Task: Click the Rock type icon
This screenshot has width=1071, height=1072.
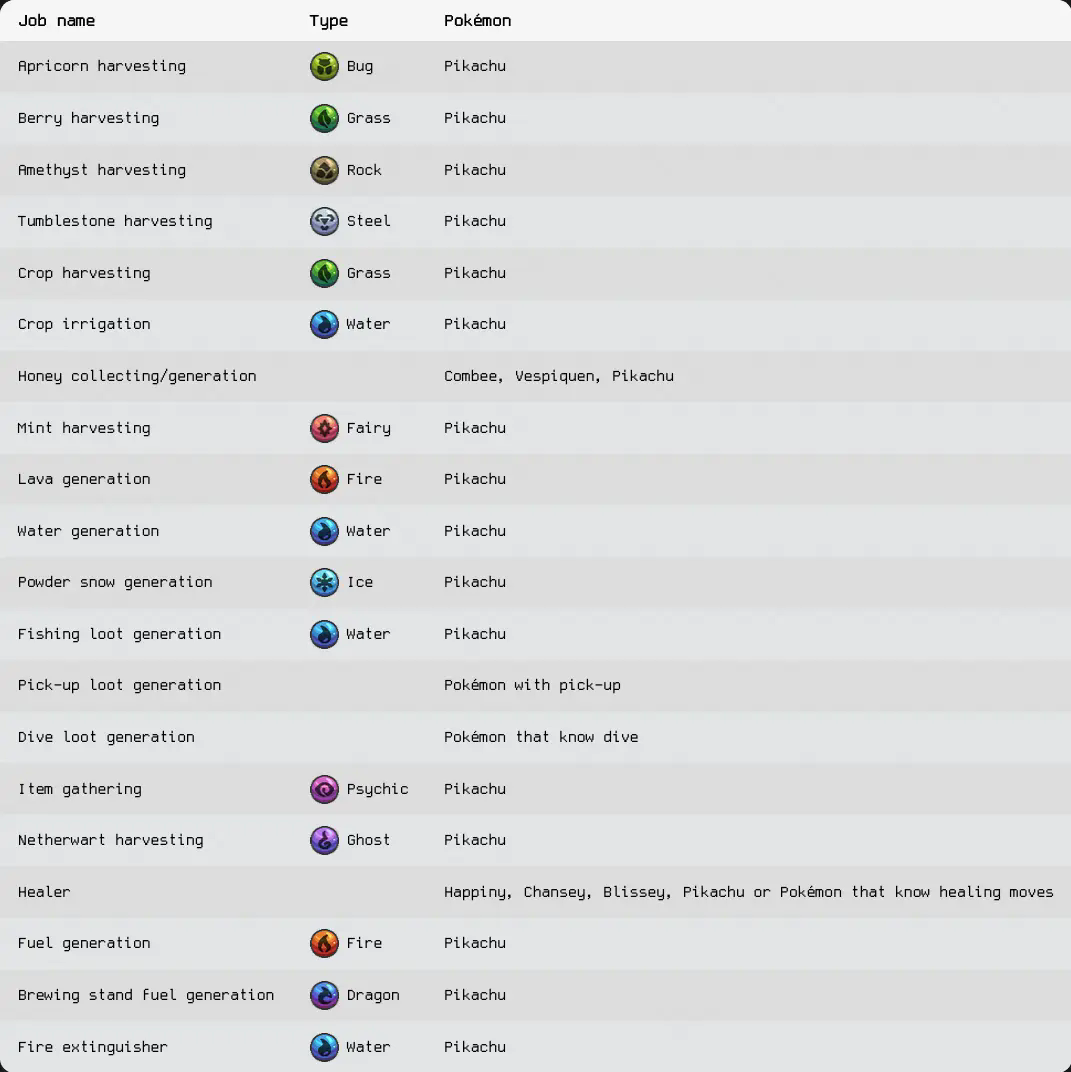Action: pyautogui.click(x=324, y=170)
